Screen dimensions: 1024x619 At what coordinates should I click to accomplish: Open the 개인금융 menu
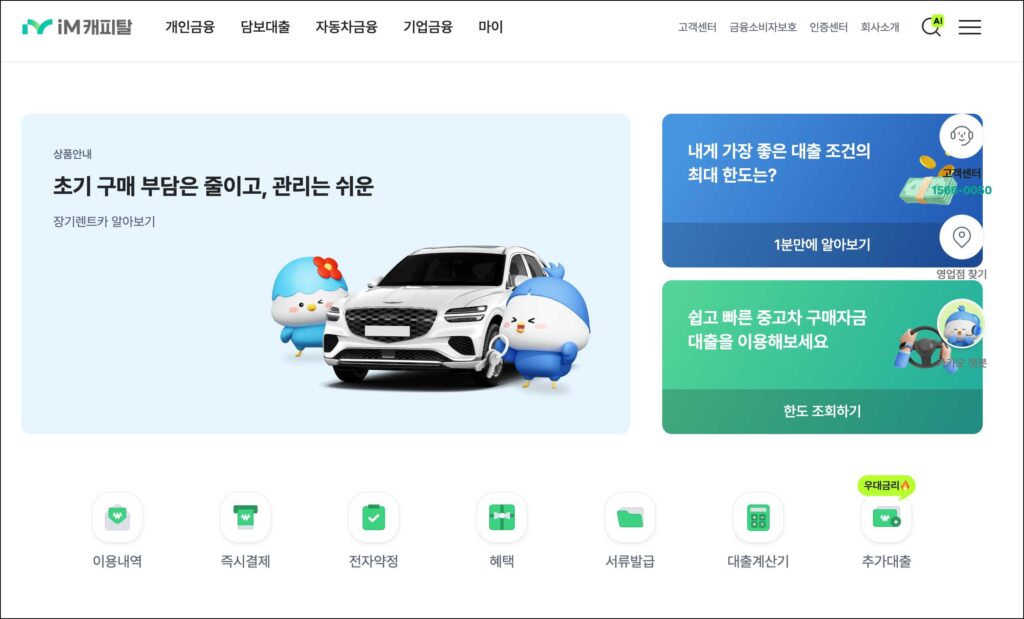pos(190,27)
